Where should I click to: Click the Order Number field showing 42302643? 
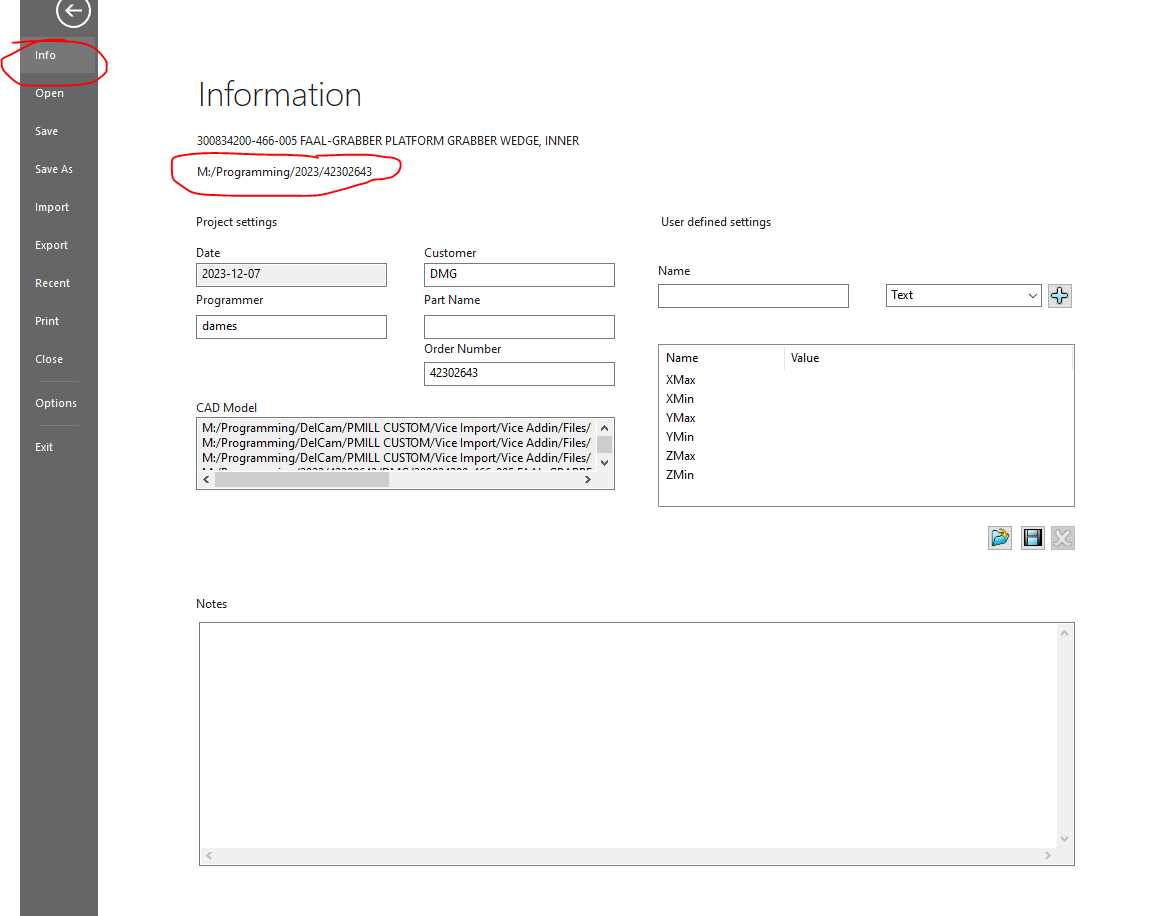pos(519,373)
